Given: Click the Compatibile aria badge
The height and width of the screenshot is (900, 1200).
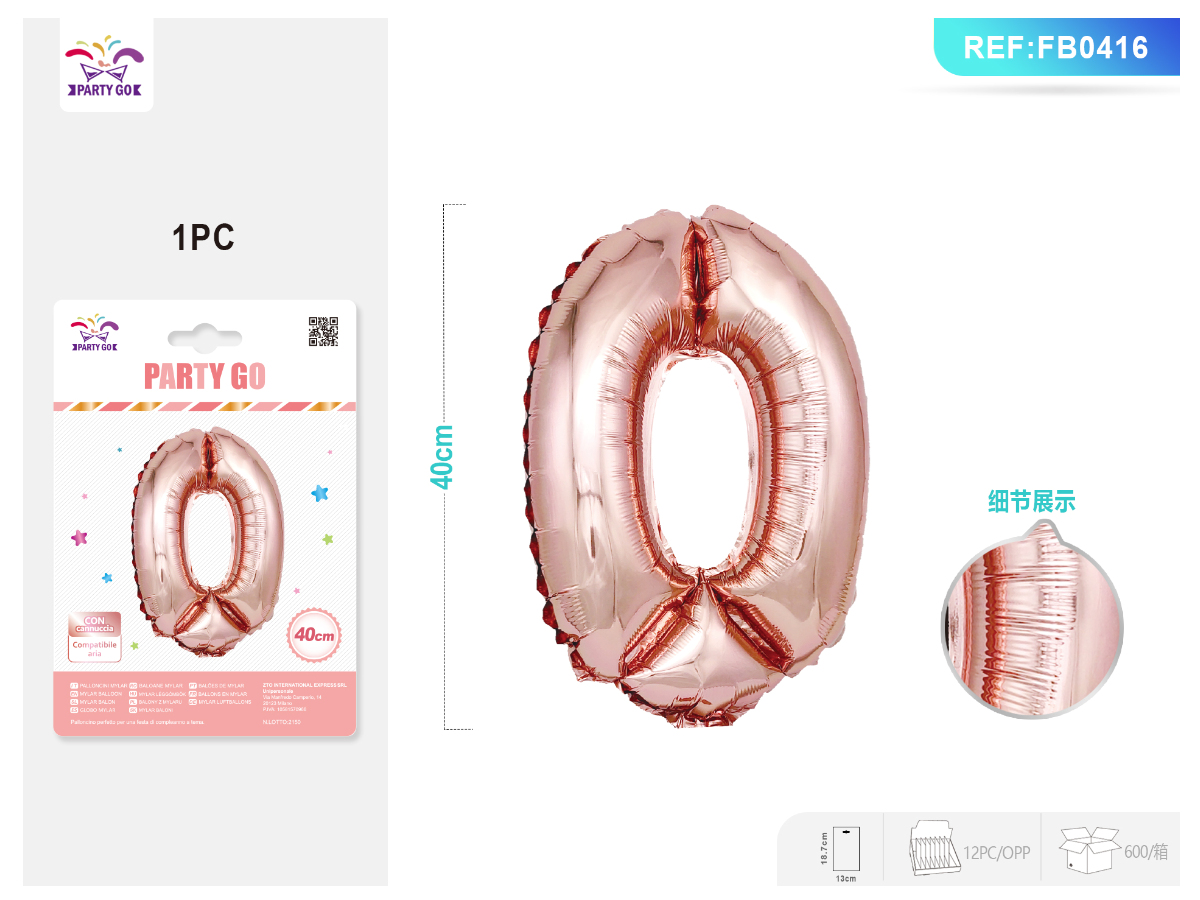Looking at the screenshot, I should pos(95,648).
